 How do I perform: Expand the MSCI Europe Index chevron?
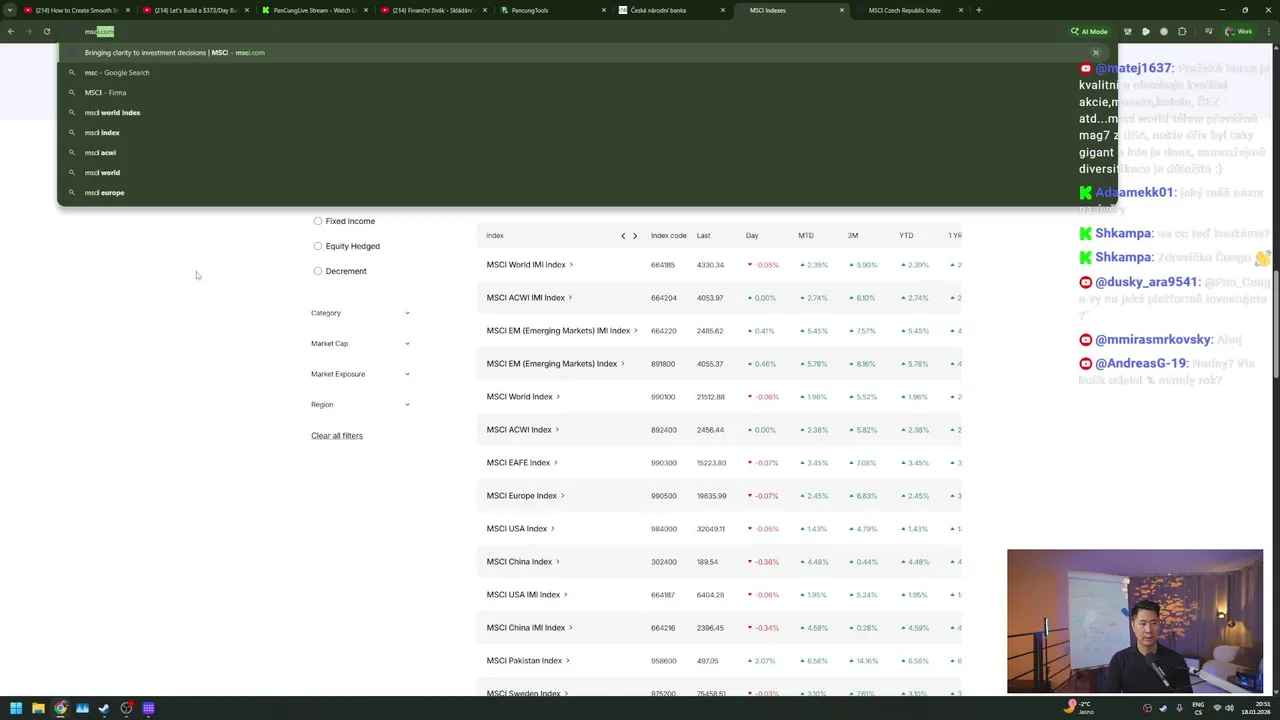(x=563, y=496)
